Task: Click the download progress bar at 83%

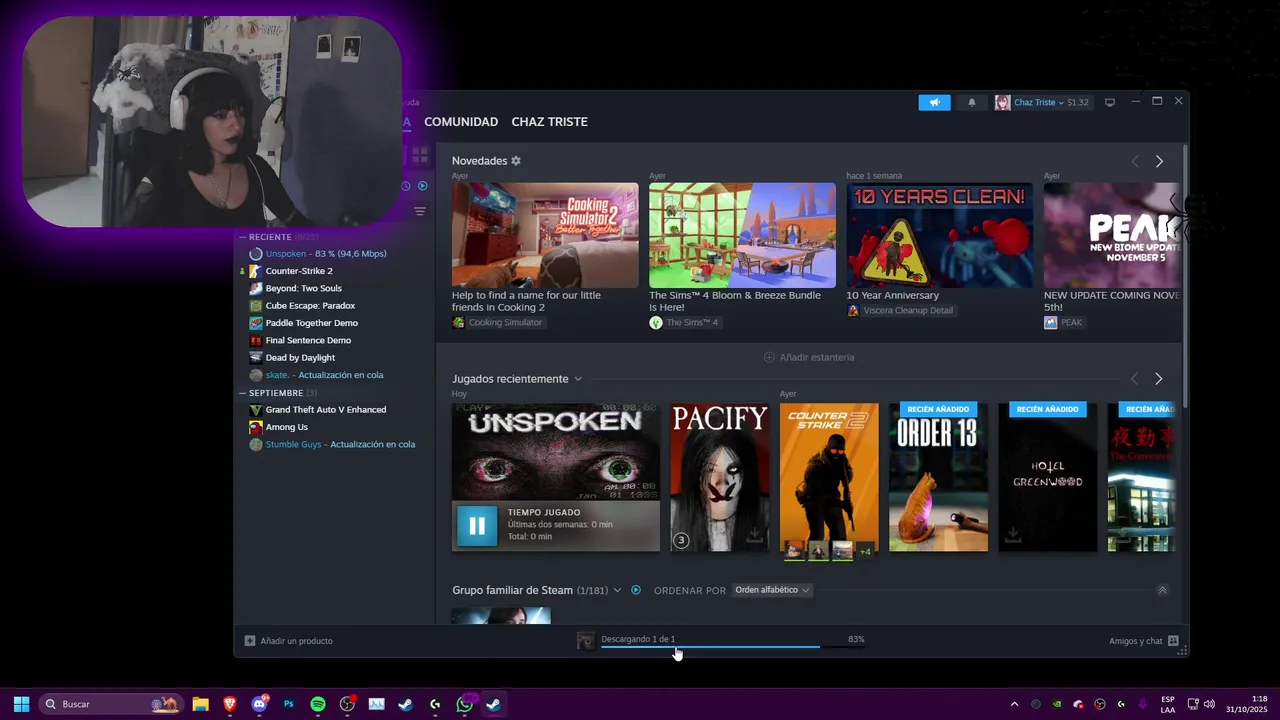Action: click(732, 647)
